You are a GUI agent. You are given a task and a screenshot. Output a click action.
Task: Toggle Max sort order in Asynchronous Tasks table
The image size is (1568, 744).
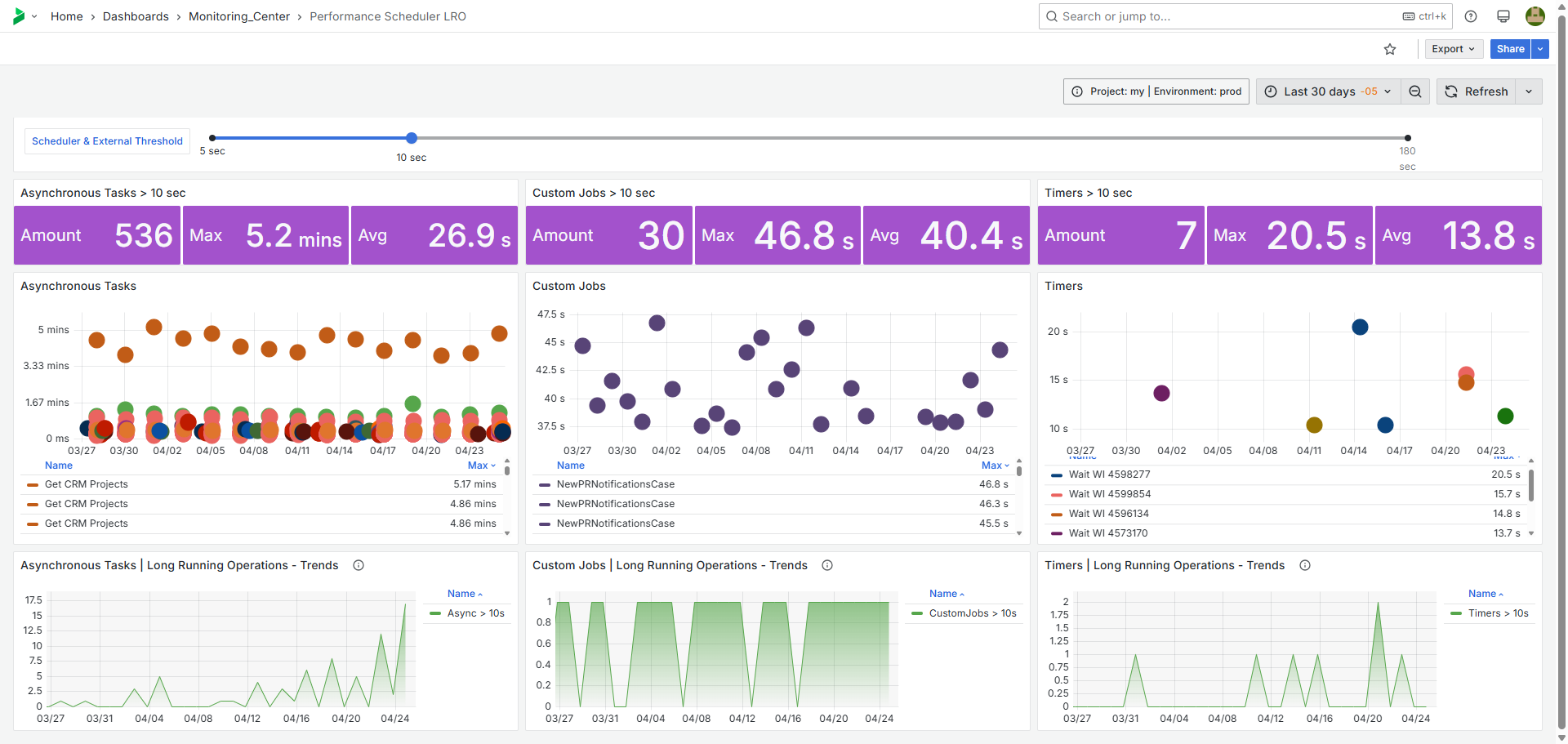(x=481, y=465)
